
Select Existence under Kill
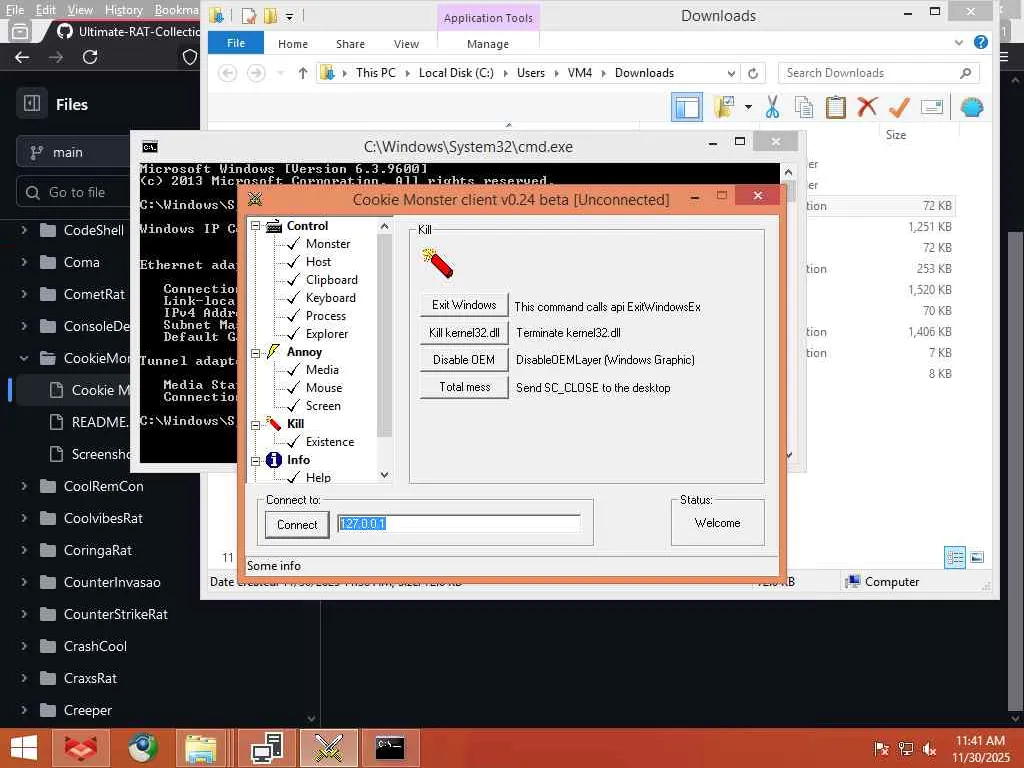point(330,442)
